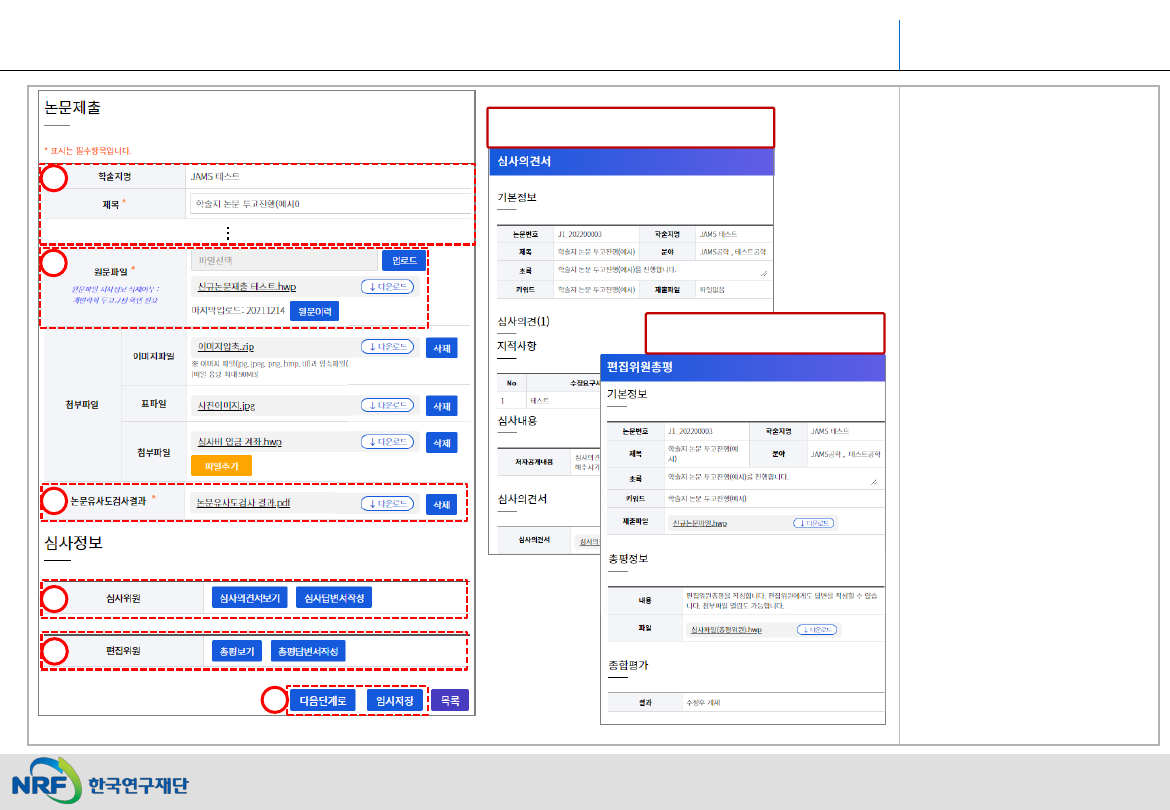Screen dimensions: 1170x810
Task: Download the 이미지압축.zip image file
Action: [387, 347]
